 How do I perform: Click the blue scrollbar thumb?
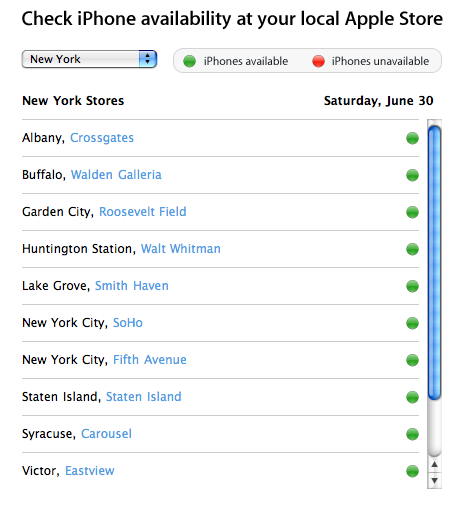coord(434,262)
